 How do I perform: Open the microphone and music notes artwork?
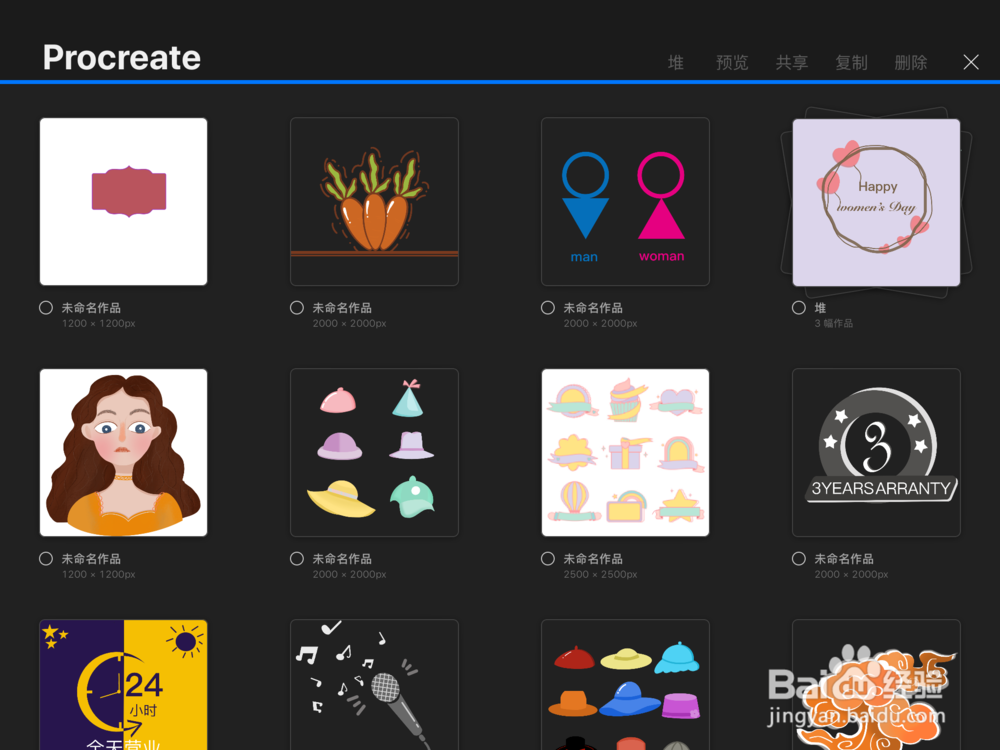pyautogui.click(x=374, y=685)
